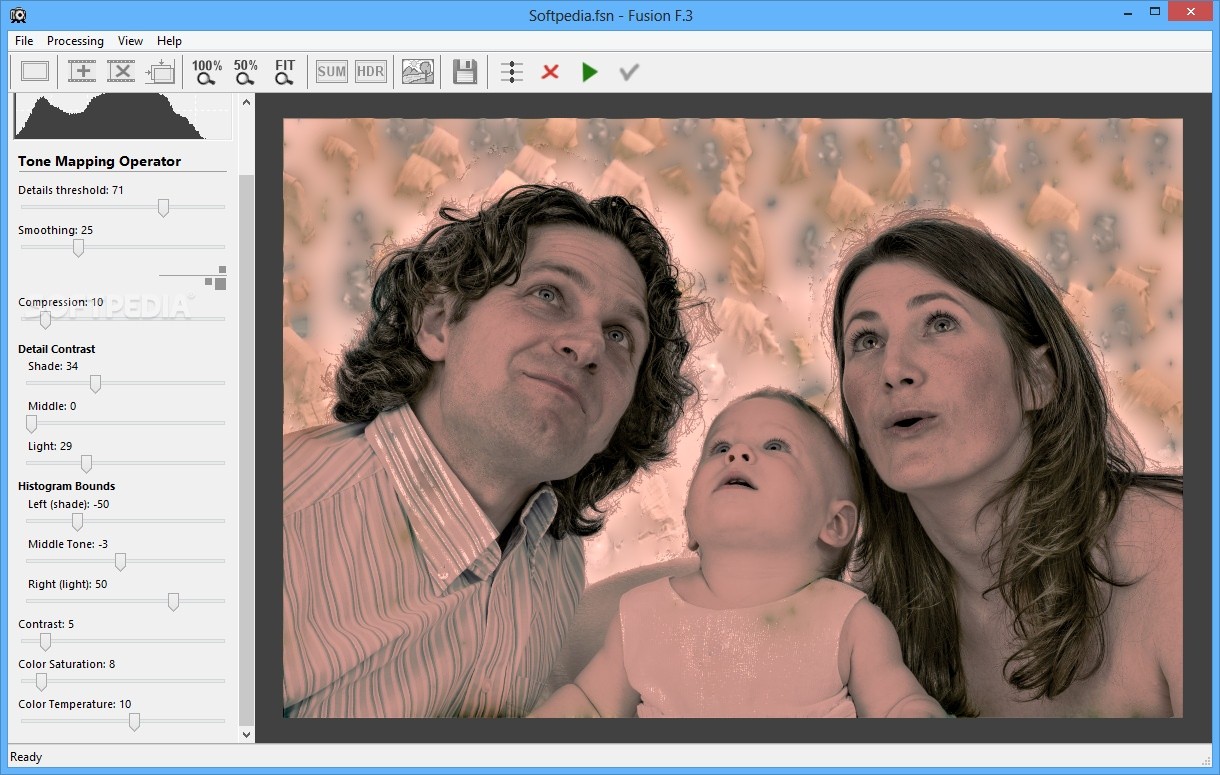Screen dimensions: 1220x775
Task: Click the Middle detail contrast slider handle
Action: 31,423
